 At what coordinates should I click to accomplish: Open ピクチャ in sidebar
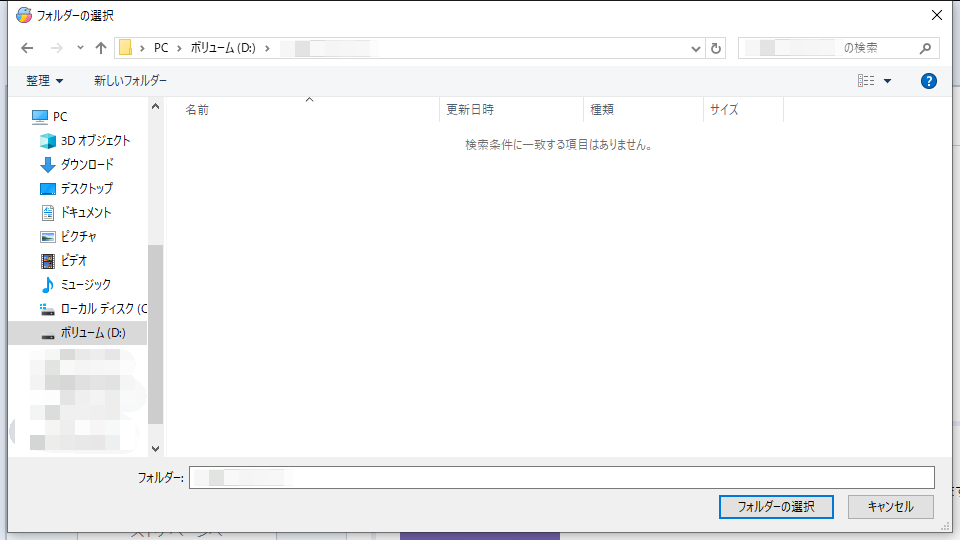[x=68, y=236]
